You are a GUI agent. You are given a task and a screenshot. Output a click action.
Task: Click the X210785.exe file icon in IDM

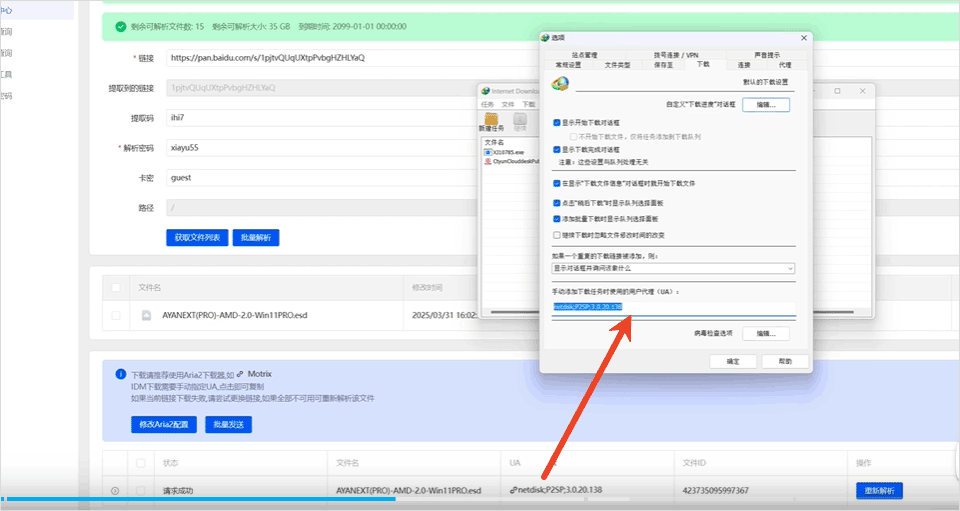487,151
